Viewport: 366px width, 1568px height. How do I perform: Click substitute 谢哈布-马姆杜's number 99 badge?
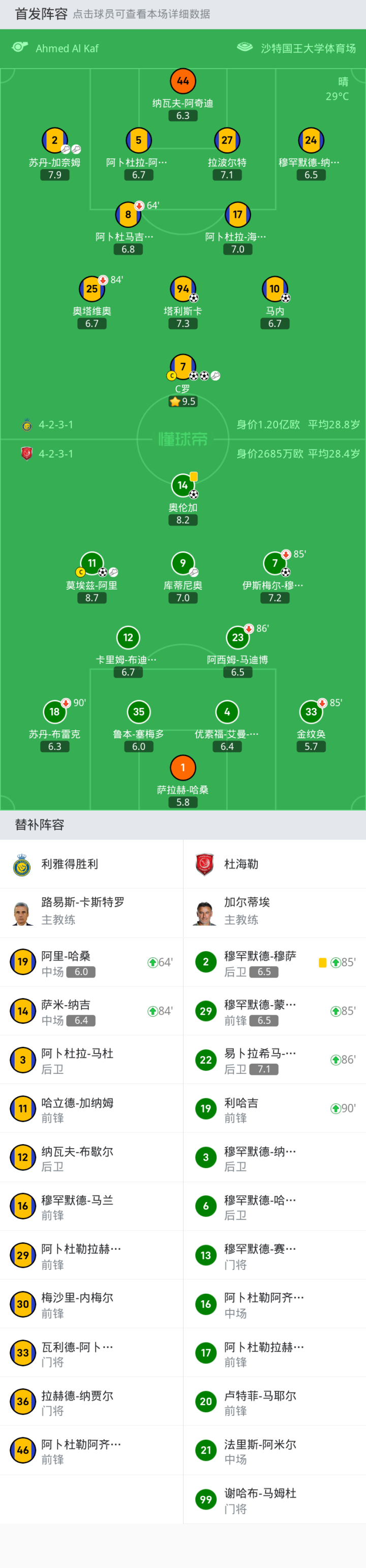(206, 1499)
